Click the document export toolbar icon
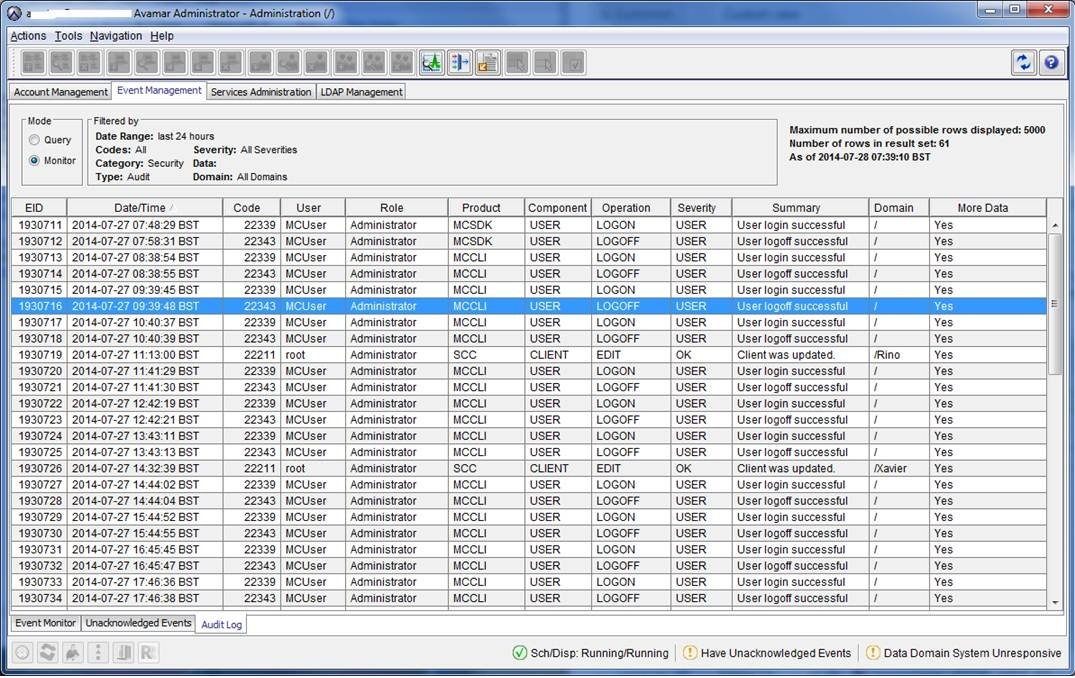 click(488, 63)
